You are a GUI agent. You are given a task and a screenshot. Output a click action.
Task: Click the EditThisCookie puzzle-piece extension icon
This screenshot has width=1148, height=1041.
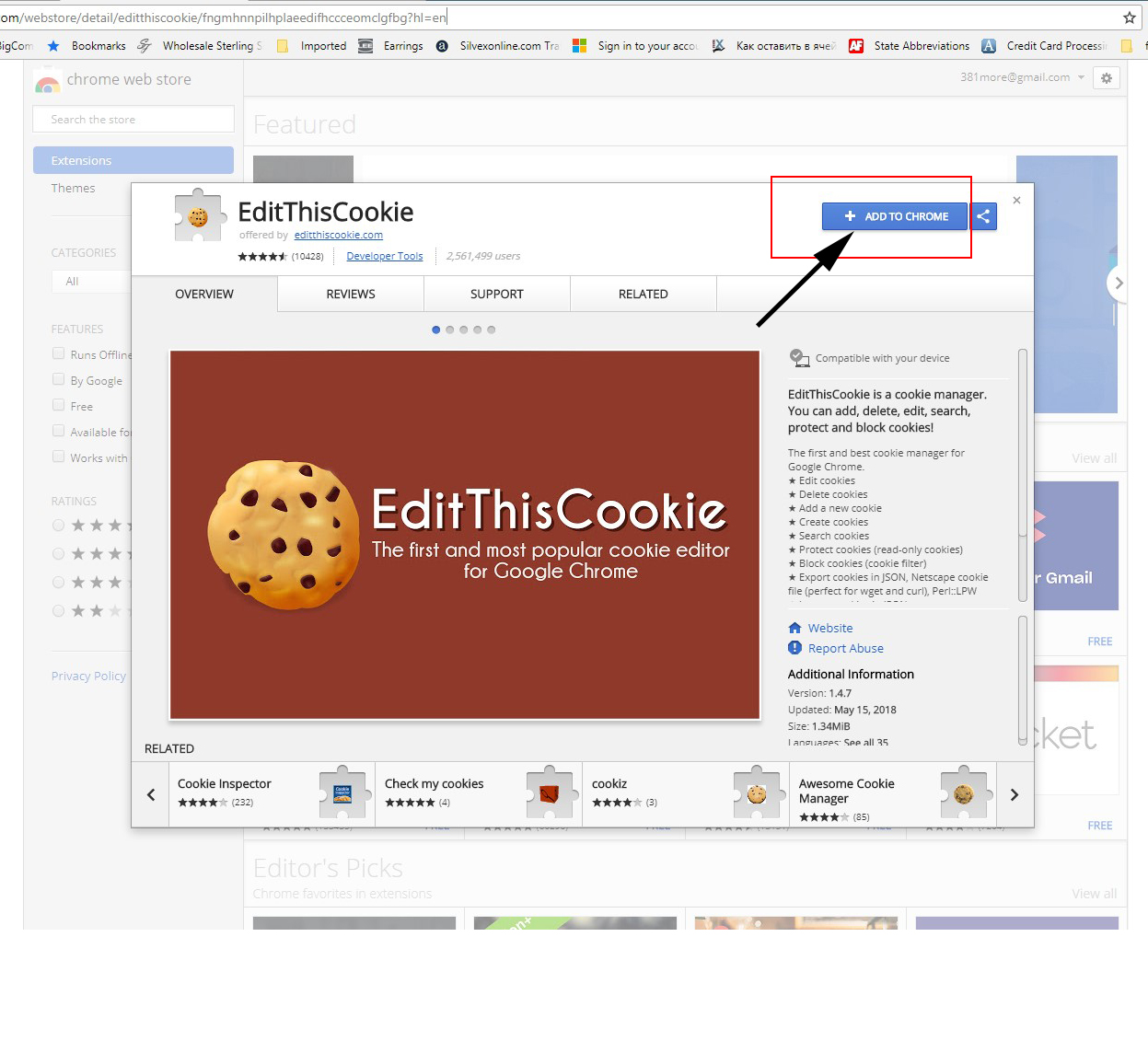[x=198, y=215]
